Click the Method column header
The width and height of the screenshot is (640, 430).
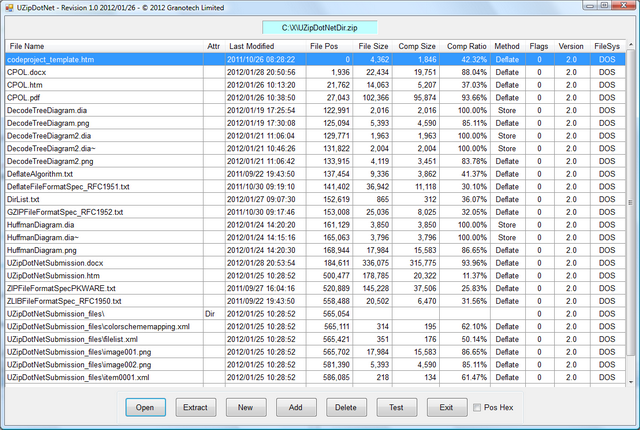[x=507, y=46]
